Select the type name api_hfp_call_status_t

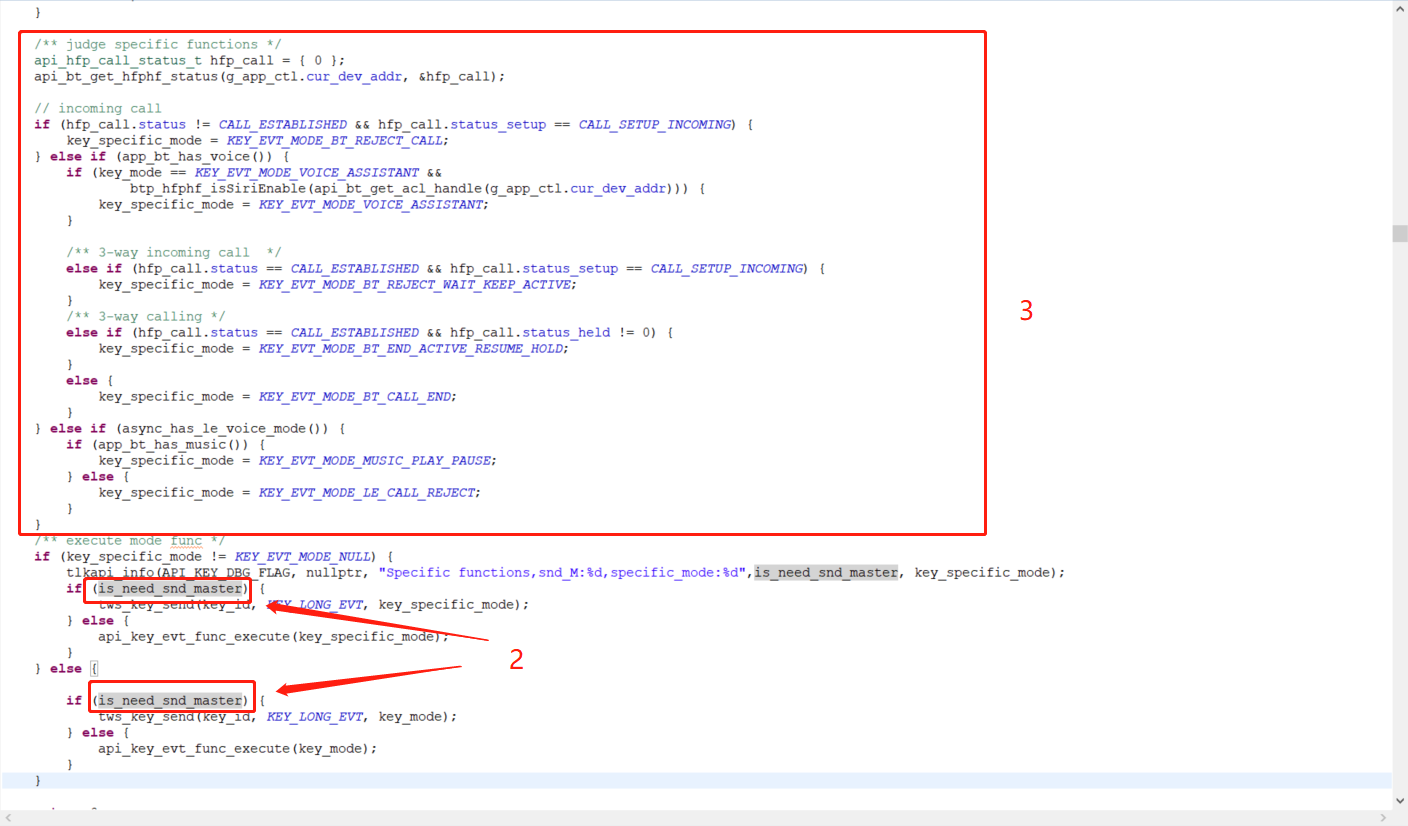pyautogui.click(x=118, y=60)
